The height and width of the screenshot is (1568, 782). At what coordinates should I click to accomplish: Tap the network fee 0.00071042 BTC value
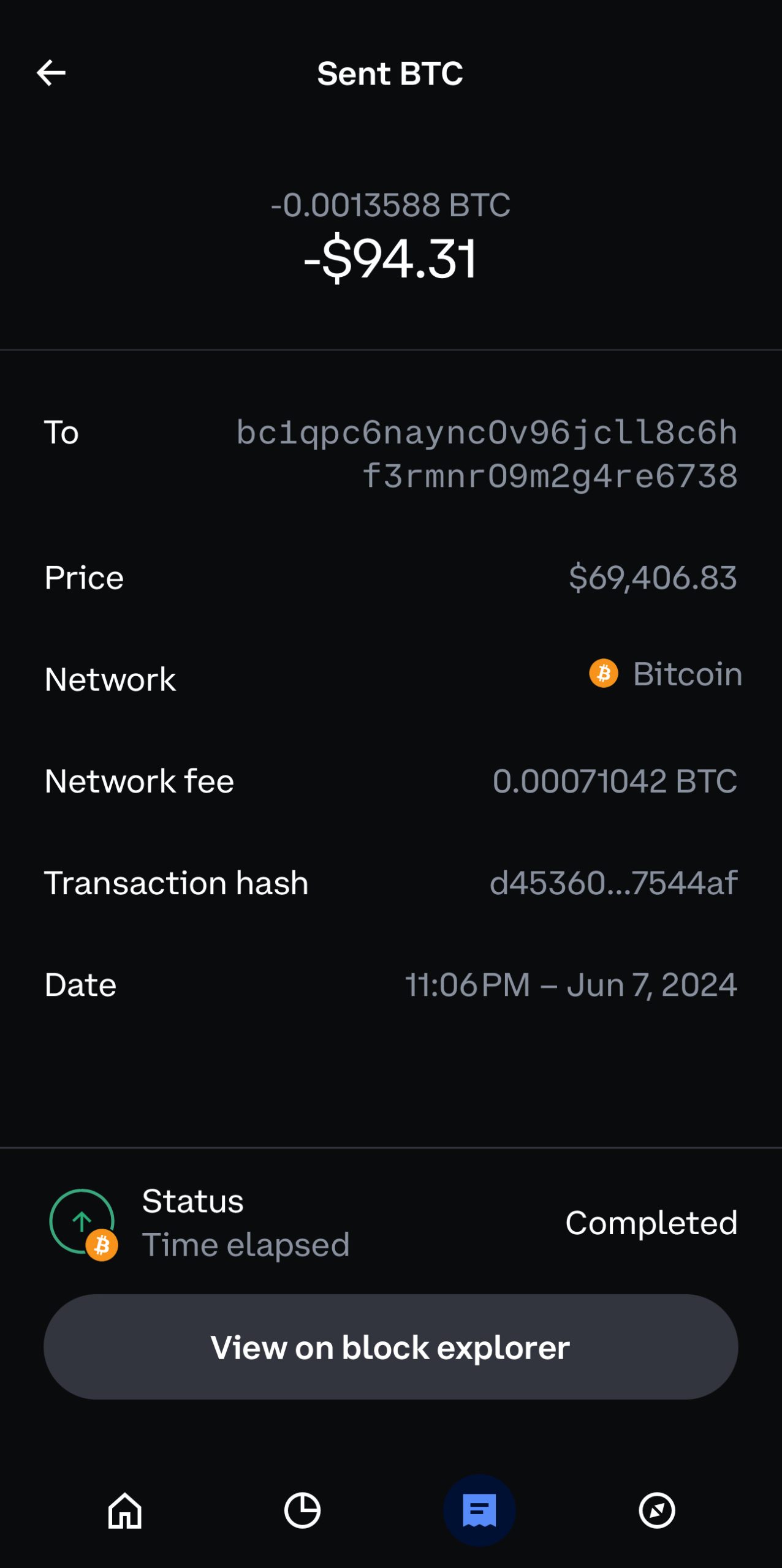pyautogui.click(x=615, y=782)
